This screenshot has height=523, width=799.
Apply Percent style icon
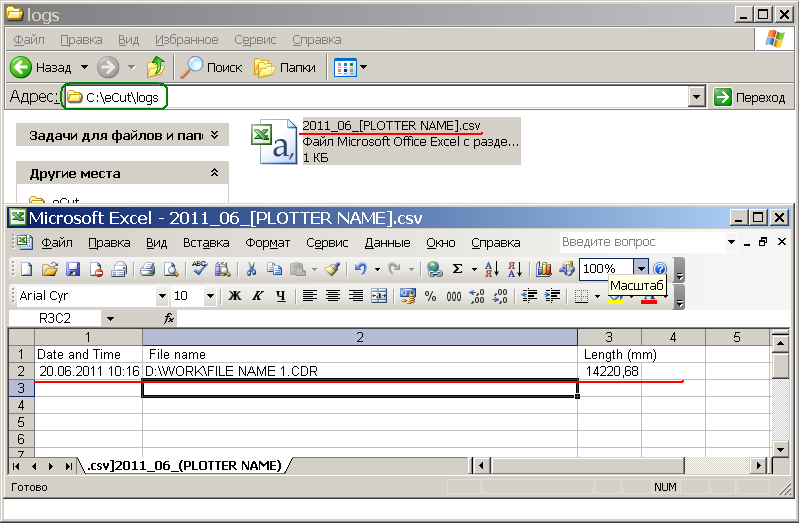(x=431, y=296)
